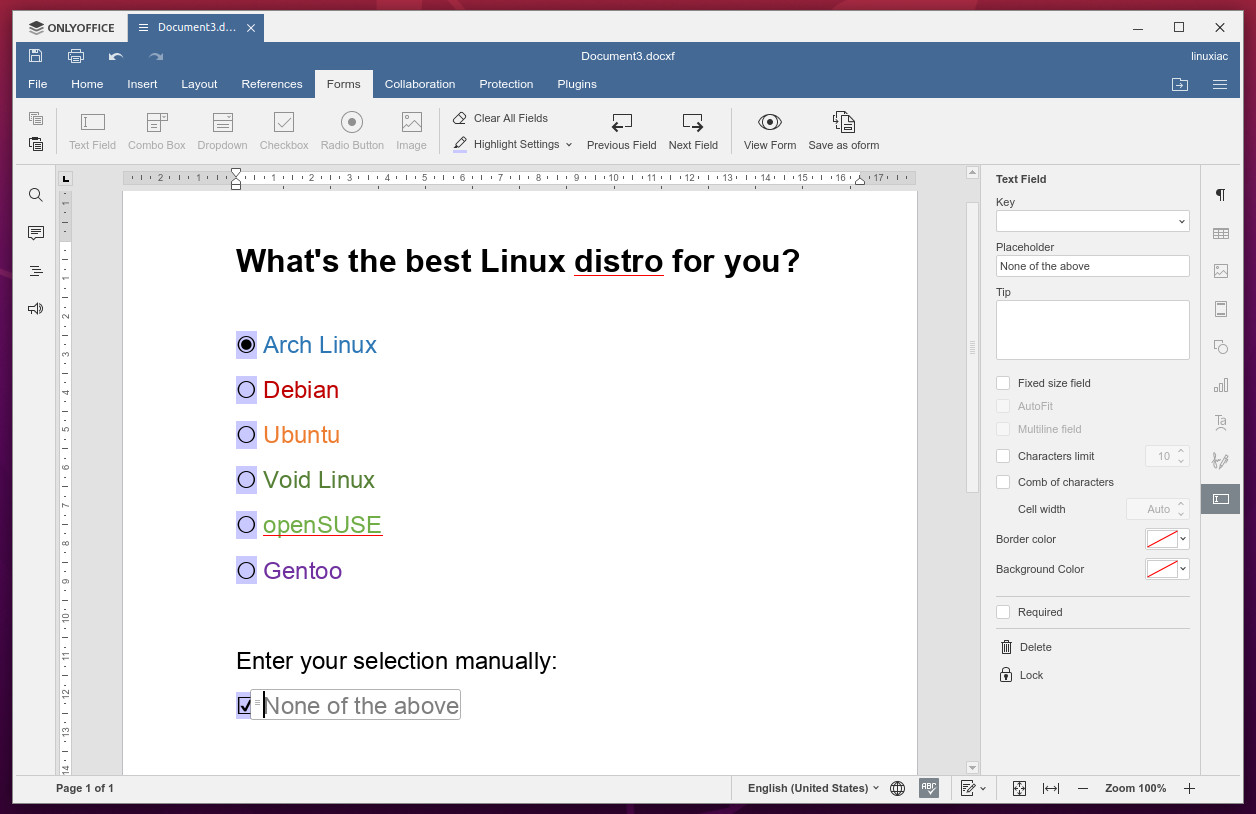Switch to View Form mode
Screen dimensions: 1256x814
pos(770,131)
